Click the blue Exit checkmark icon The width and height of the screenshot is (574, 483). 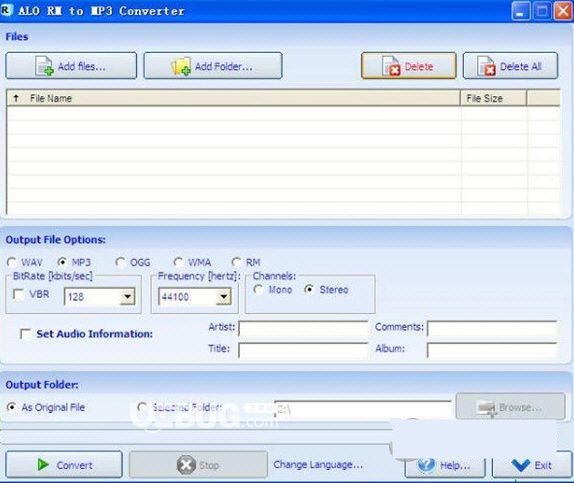pyautogui.click(x=521, y=465)
